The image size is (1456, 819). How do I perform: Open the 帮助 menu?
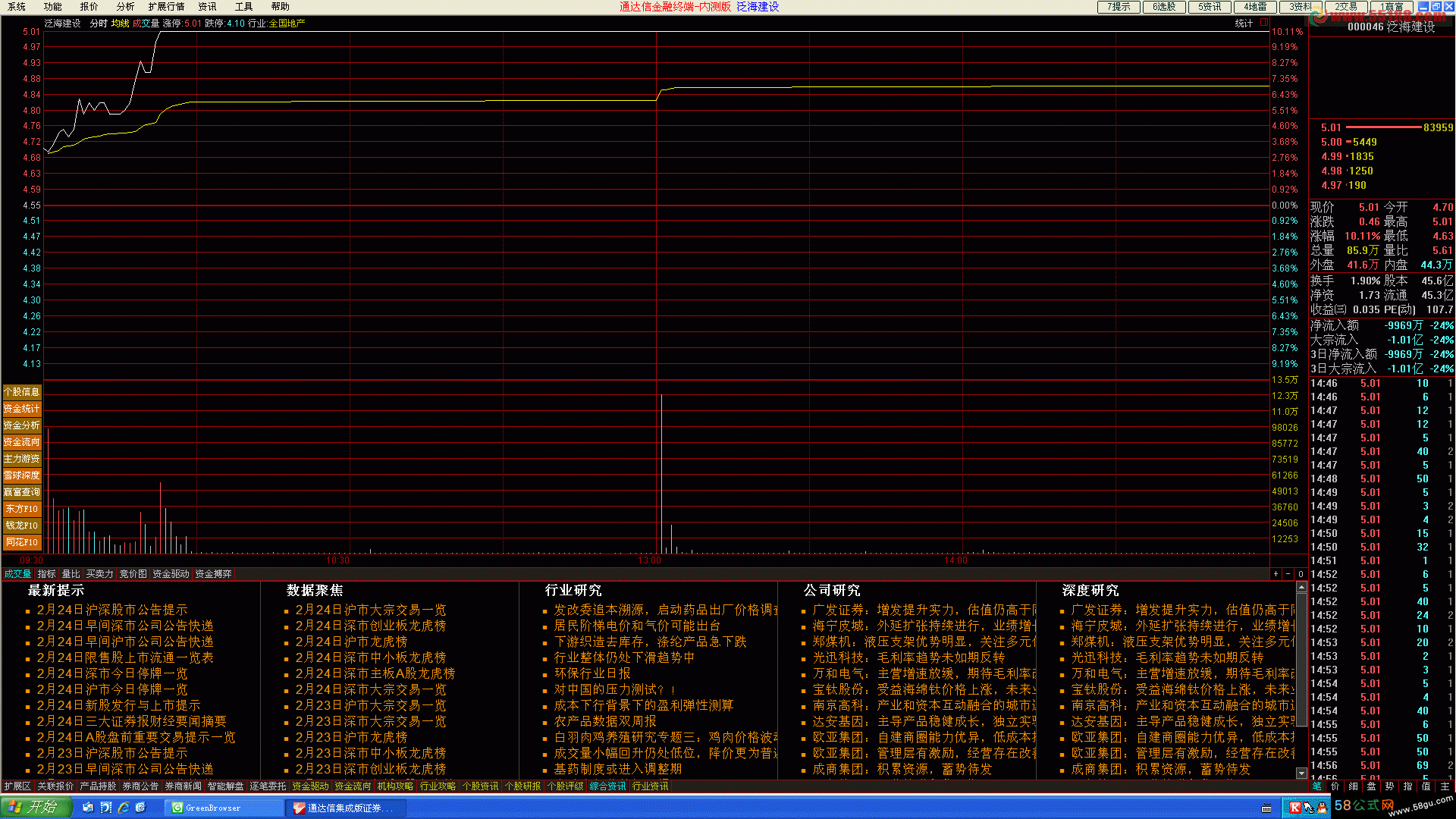281,7
